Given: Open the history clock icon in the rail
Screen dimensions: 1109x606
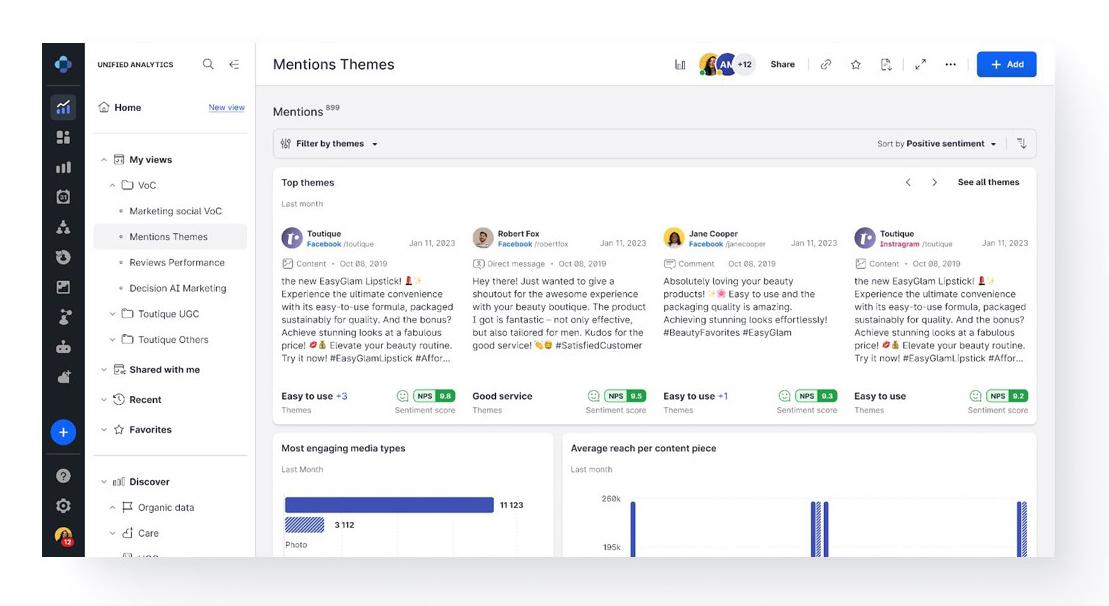Looking at the screenshot, I should [x=63, y=257].
